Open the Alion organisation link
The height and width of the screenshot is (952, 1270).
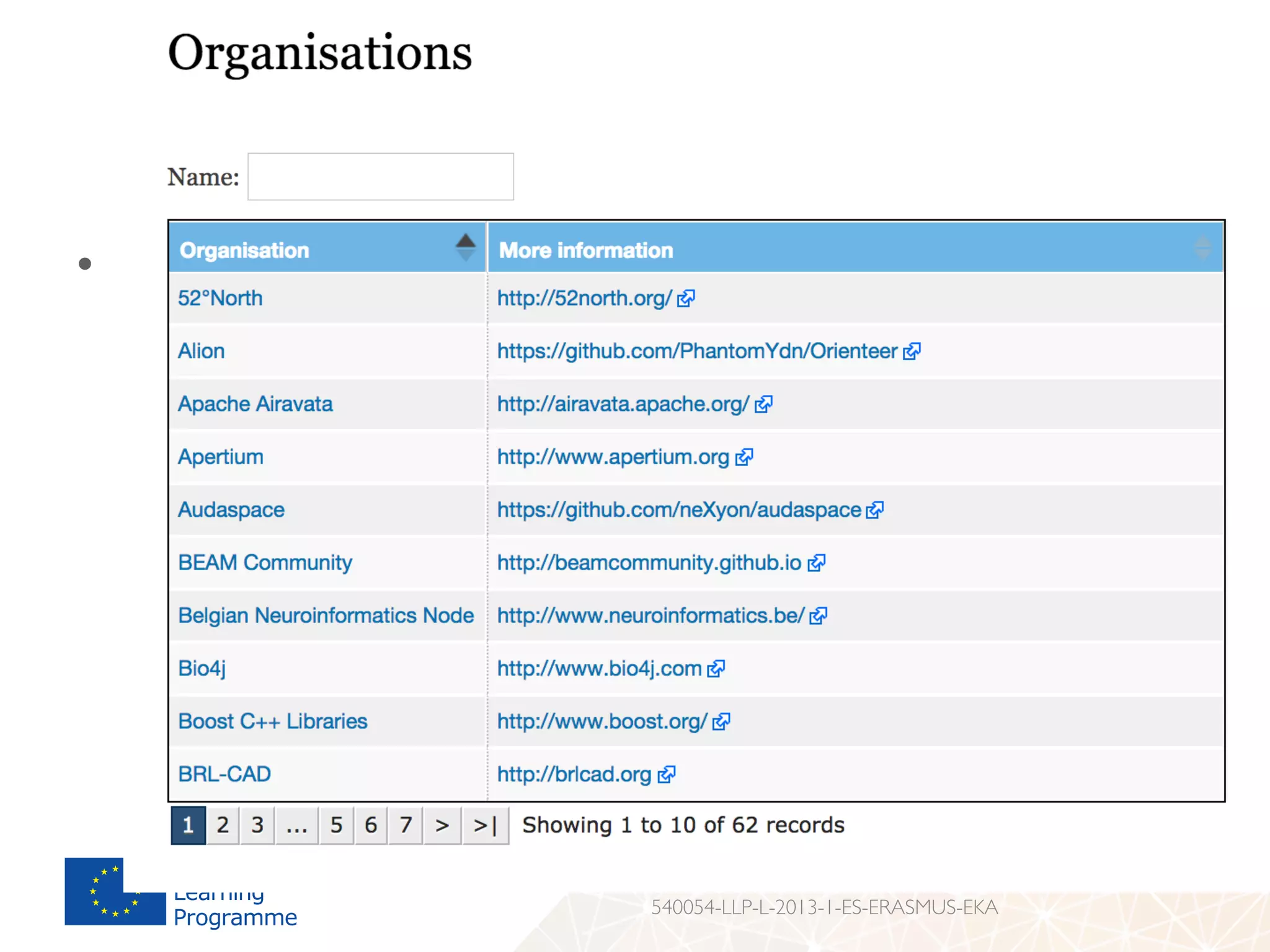pos(202,351)
